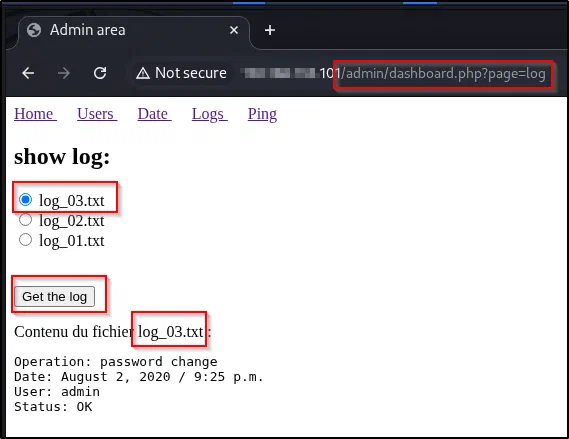Screen dimensions: 569x439
Task: Go back with the browser back arrow
Action: 28,73
